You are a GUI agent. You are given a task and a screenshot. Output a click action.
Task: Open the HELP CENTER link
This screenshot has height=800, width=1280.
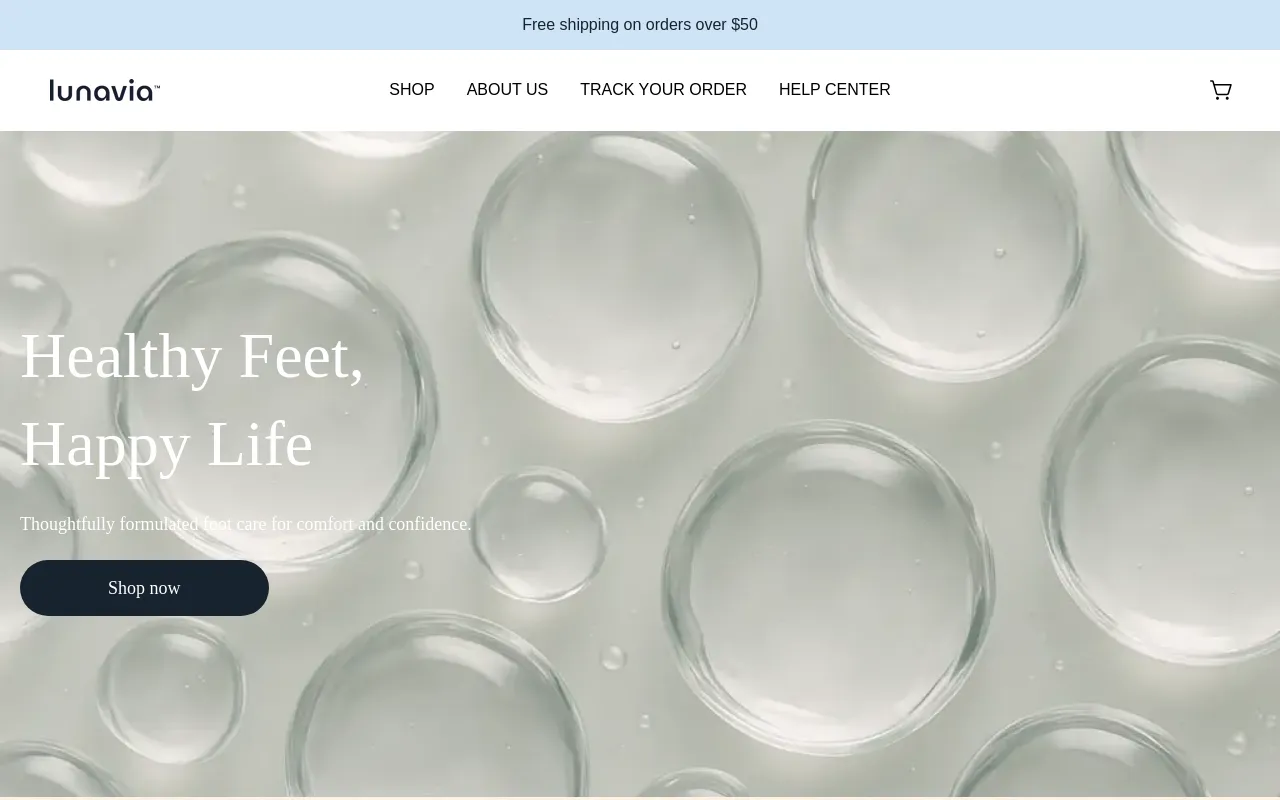click(x=834, y=90)
